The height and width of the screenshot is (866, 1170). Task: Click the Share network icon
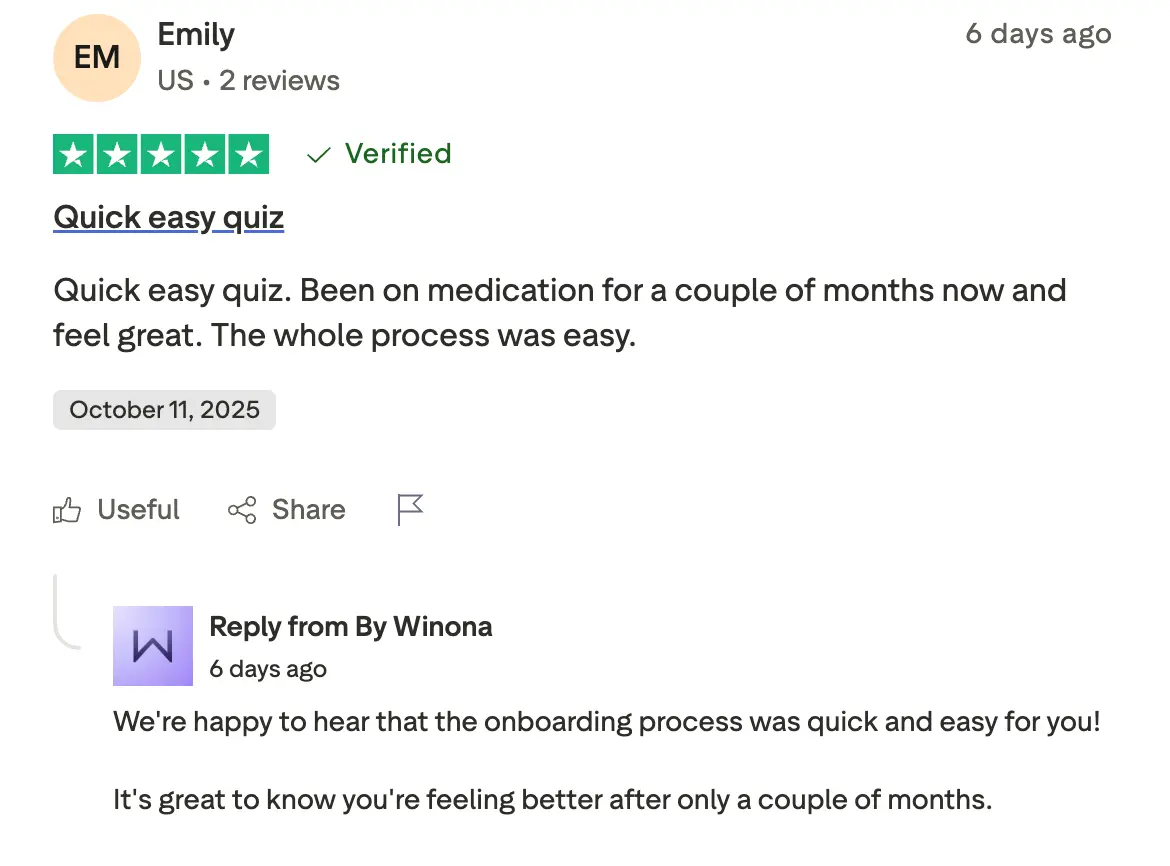point(242,510)
